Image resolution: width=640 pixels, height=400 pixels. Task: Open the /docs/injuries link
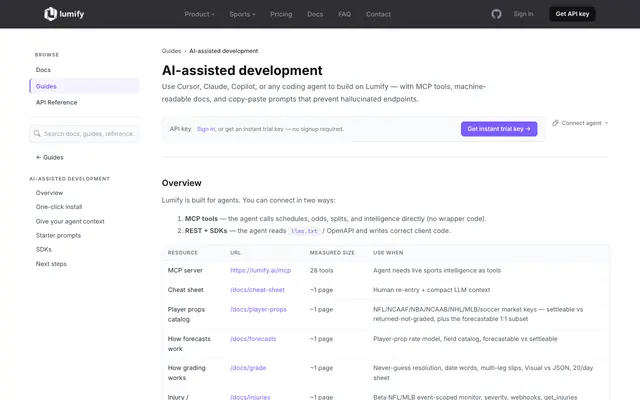pyautogui.click(x=250, y=397)
